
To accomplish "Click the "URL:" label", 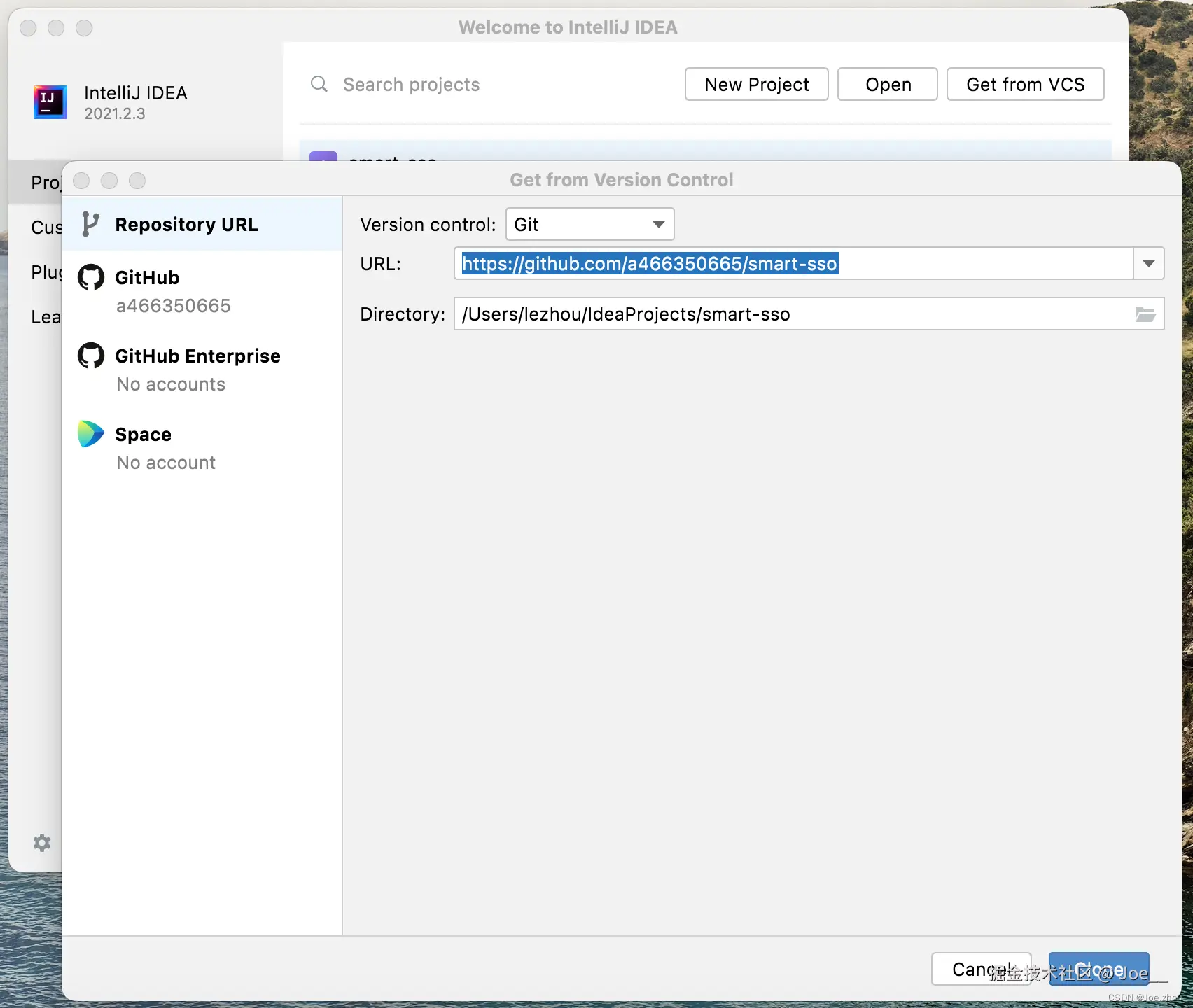I will 380,264.
